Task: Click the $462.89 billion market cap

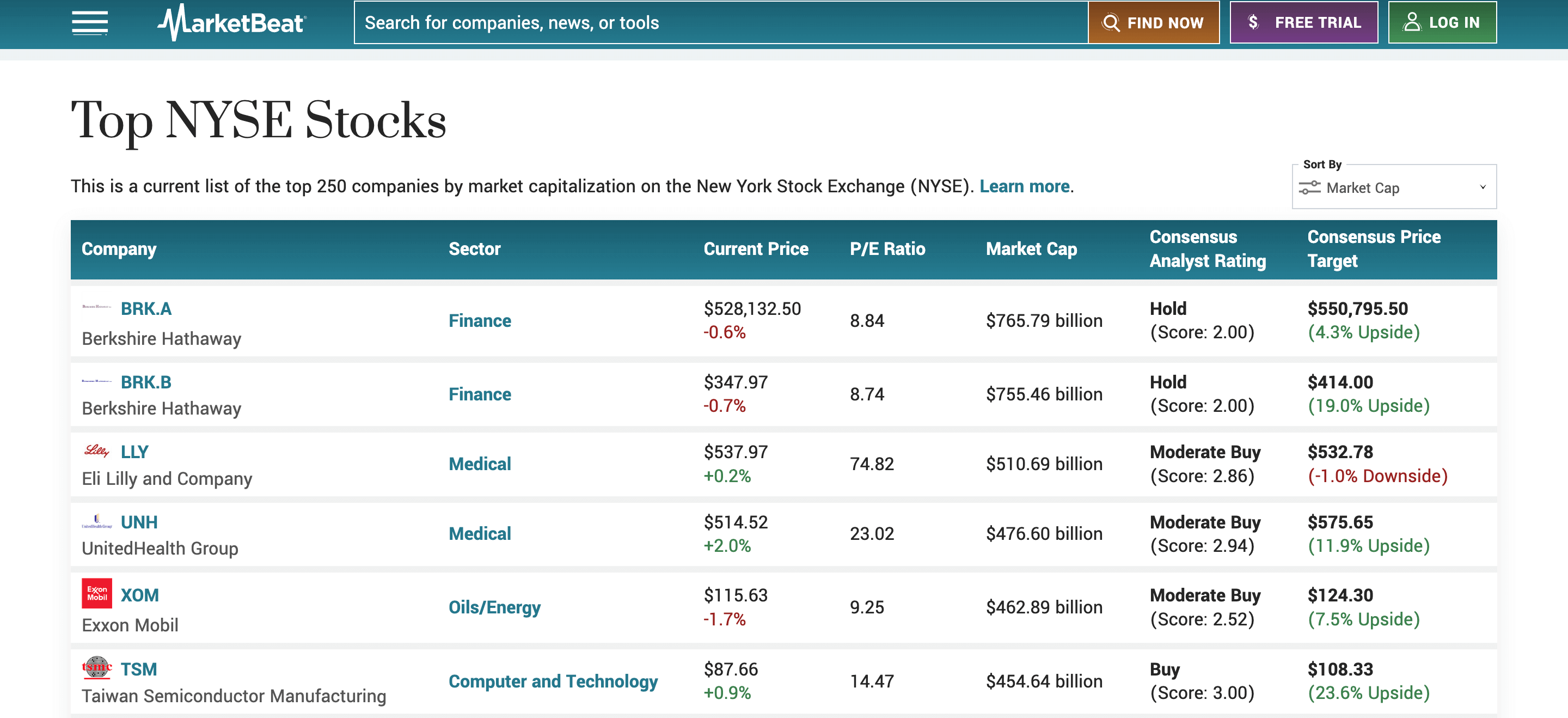Action: pos(1045,608)
